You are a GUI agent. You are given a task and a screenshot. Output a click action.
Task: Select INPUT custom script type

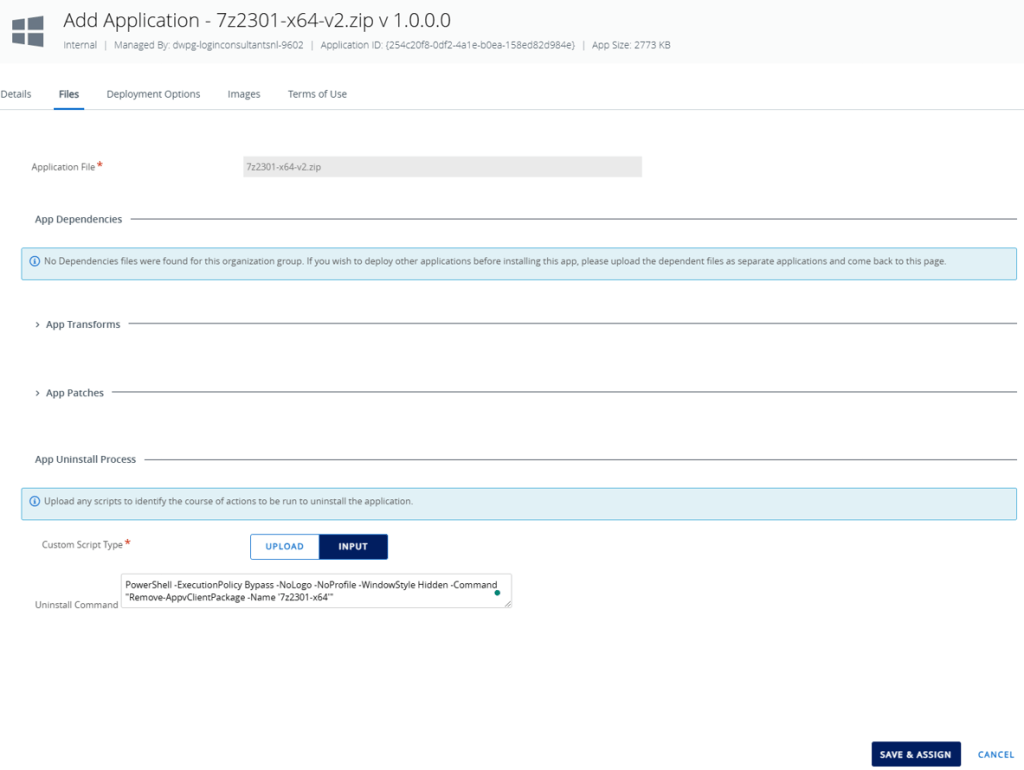(353, 546)
